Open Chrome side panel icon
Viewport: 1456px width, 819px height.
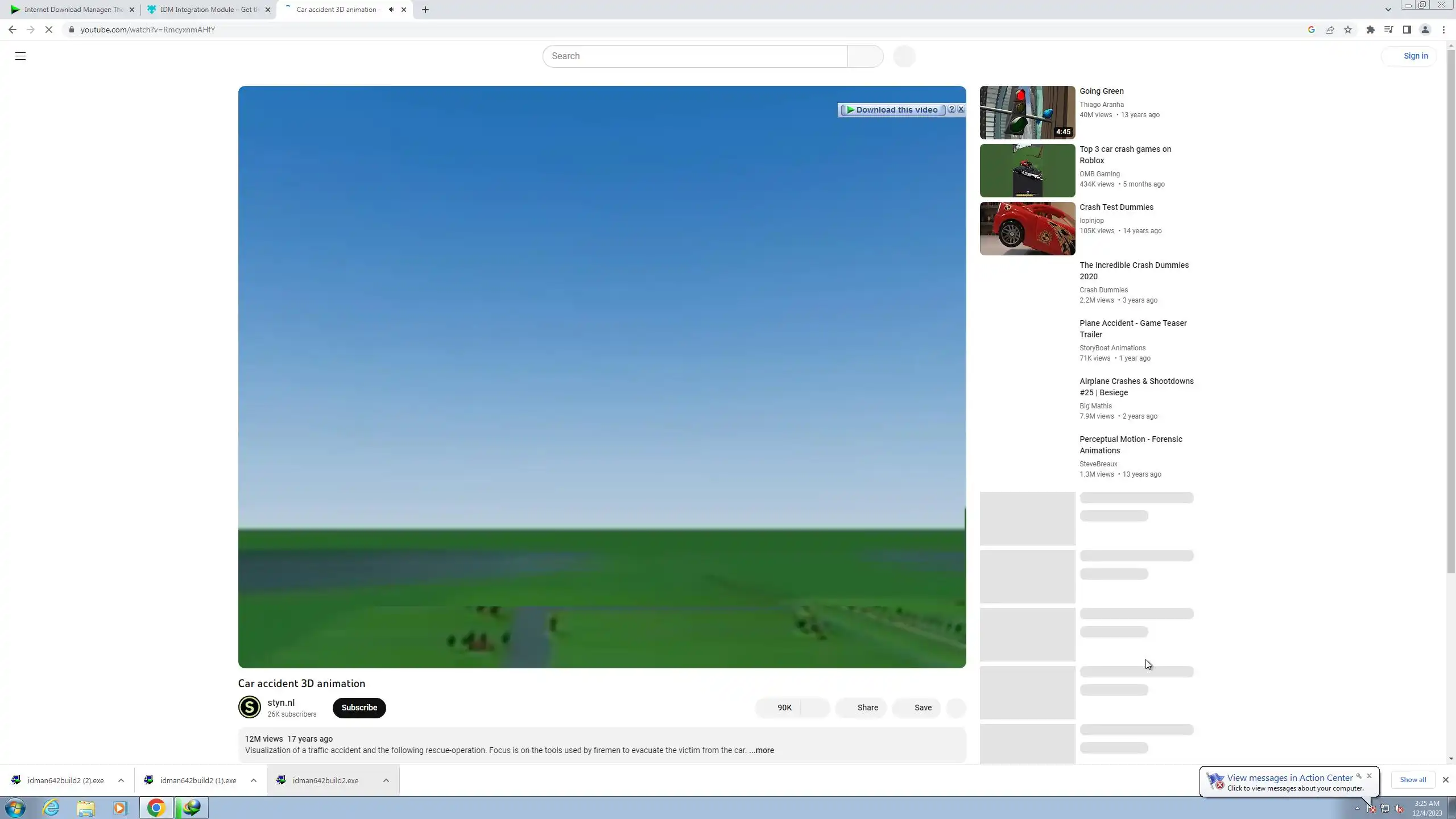pos(1407,30)
